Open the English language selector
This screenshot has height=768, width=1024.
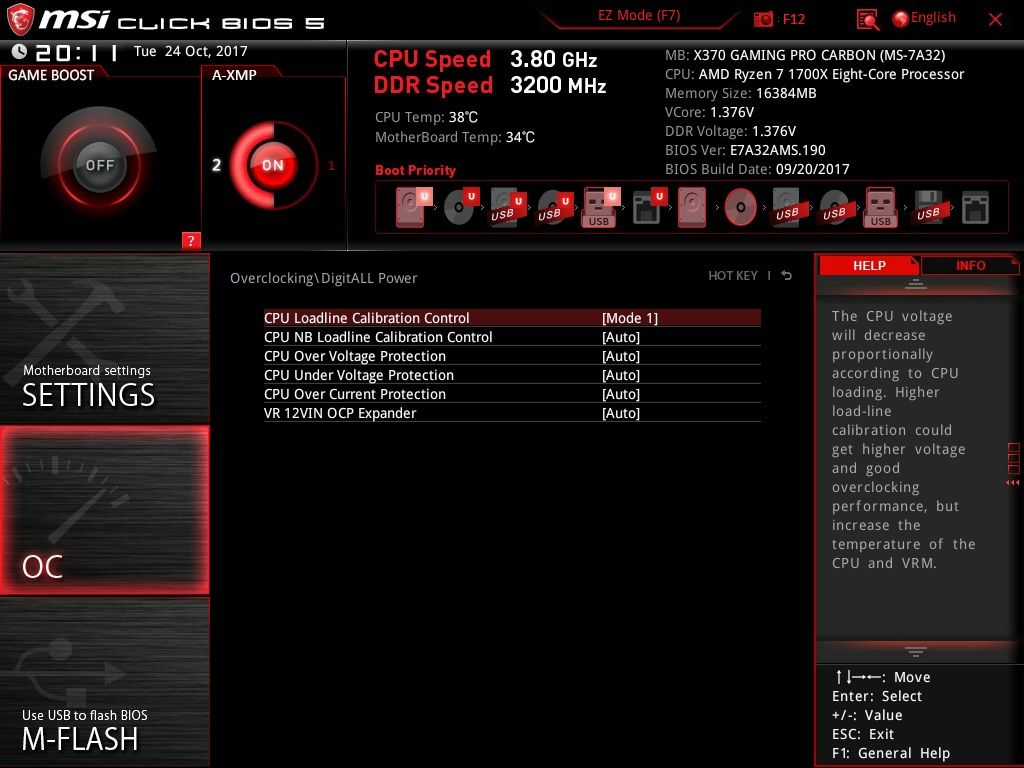tap(924, 18)
